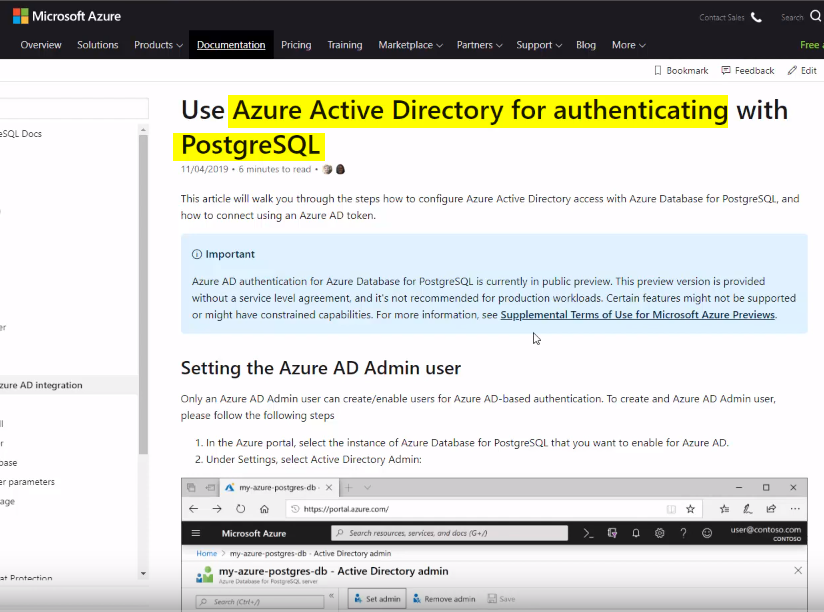Click the help question mark icon in the portal

tap(684, 532)
